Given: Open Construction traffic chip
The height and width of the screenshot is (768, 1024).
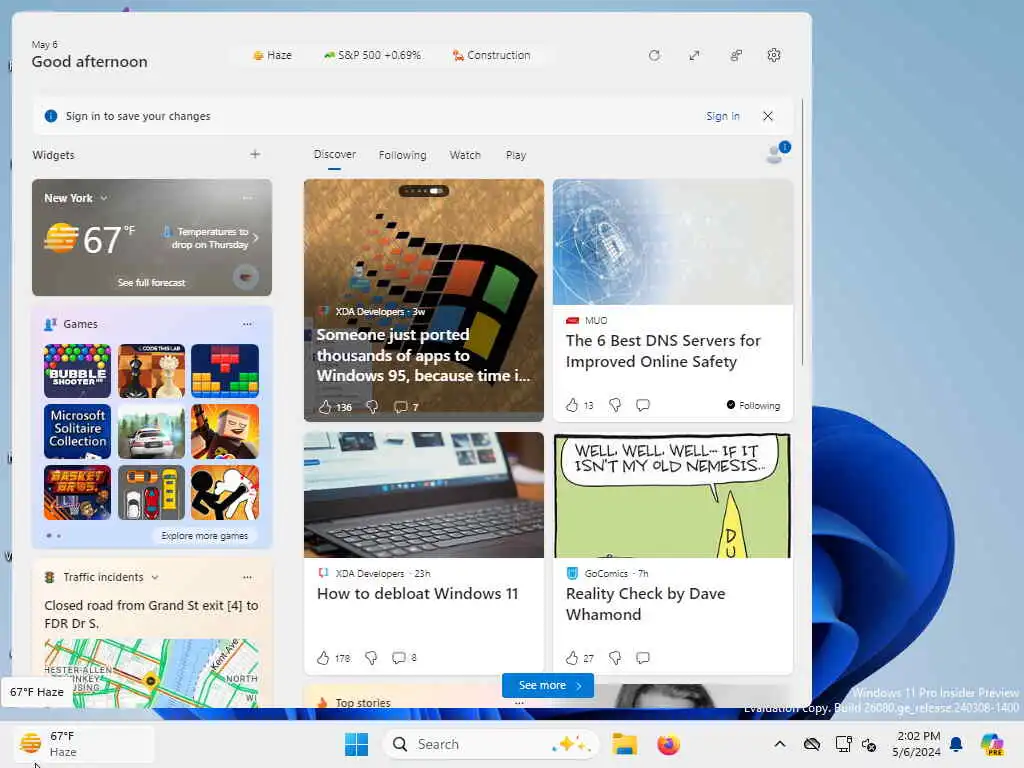Looking at the screenshot, I should (491, 56).
